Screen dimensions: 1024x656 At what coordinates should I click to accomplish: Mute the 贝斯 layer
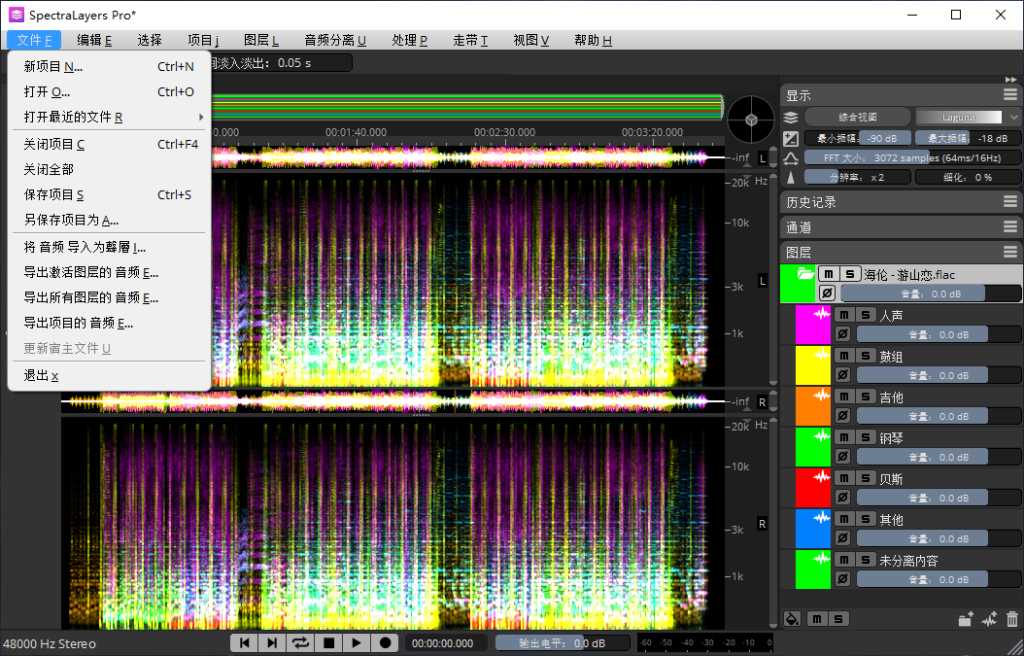click(x=844, y=478)
